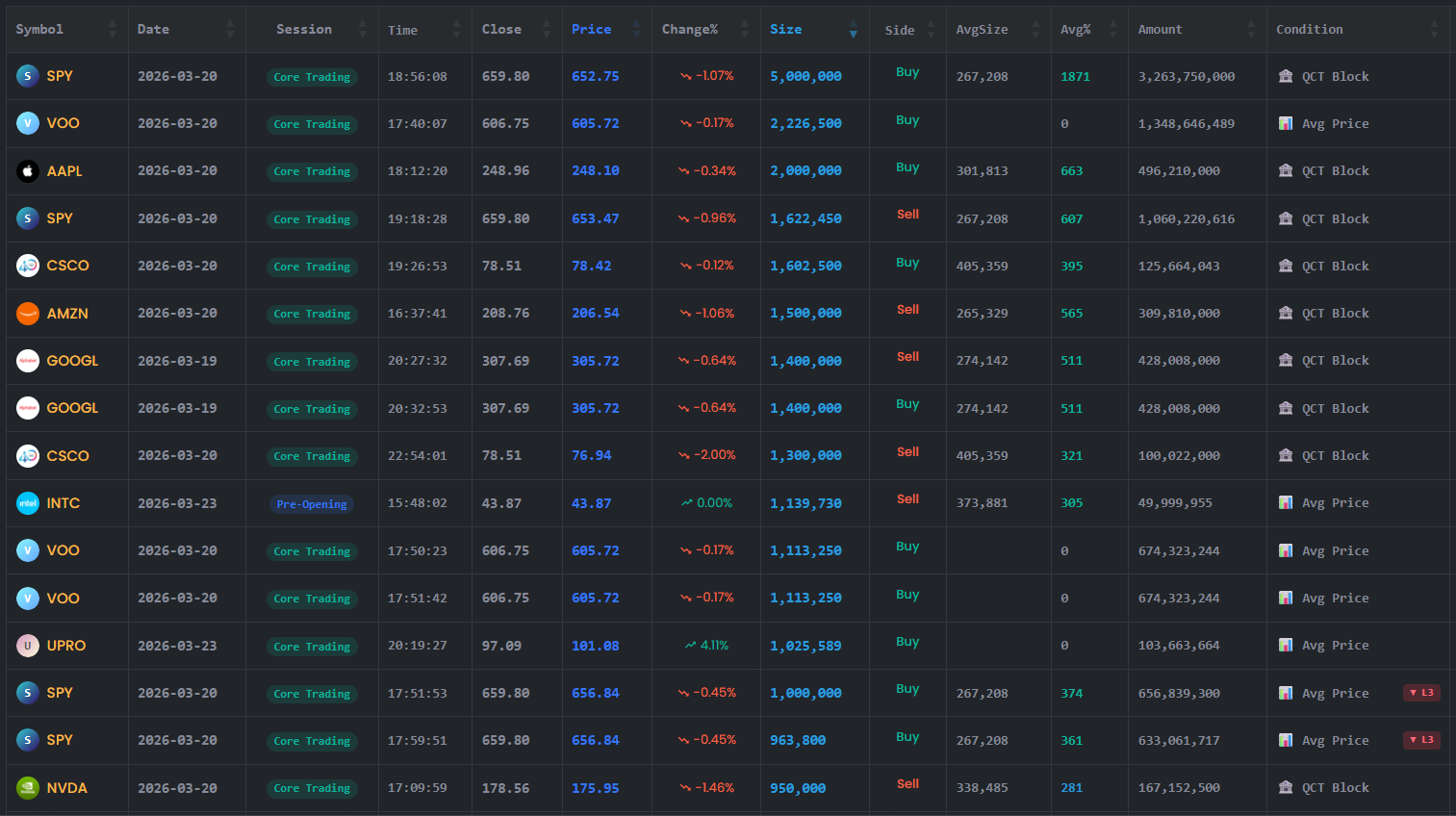Image resolution: width=1456 pixels, height=816 pixels.
Task: Select the Price column header
Action: (x=591, y=30)
